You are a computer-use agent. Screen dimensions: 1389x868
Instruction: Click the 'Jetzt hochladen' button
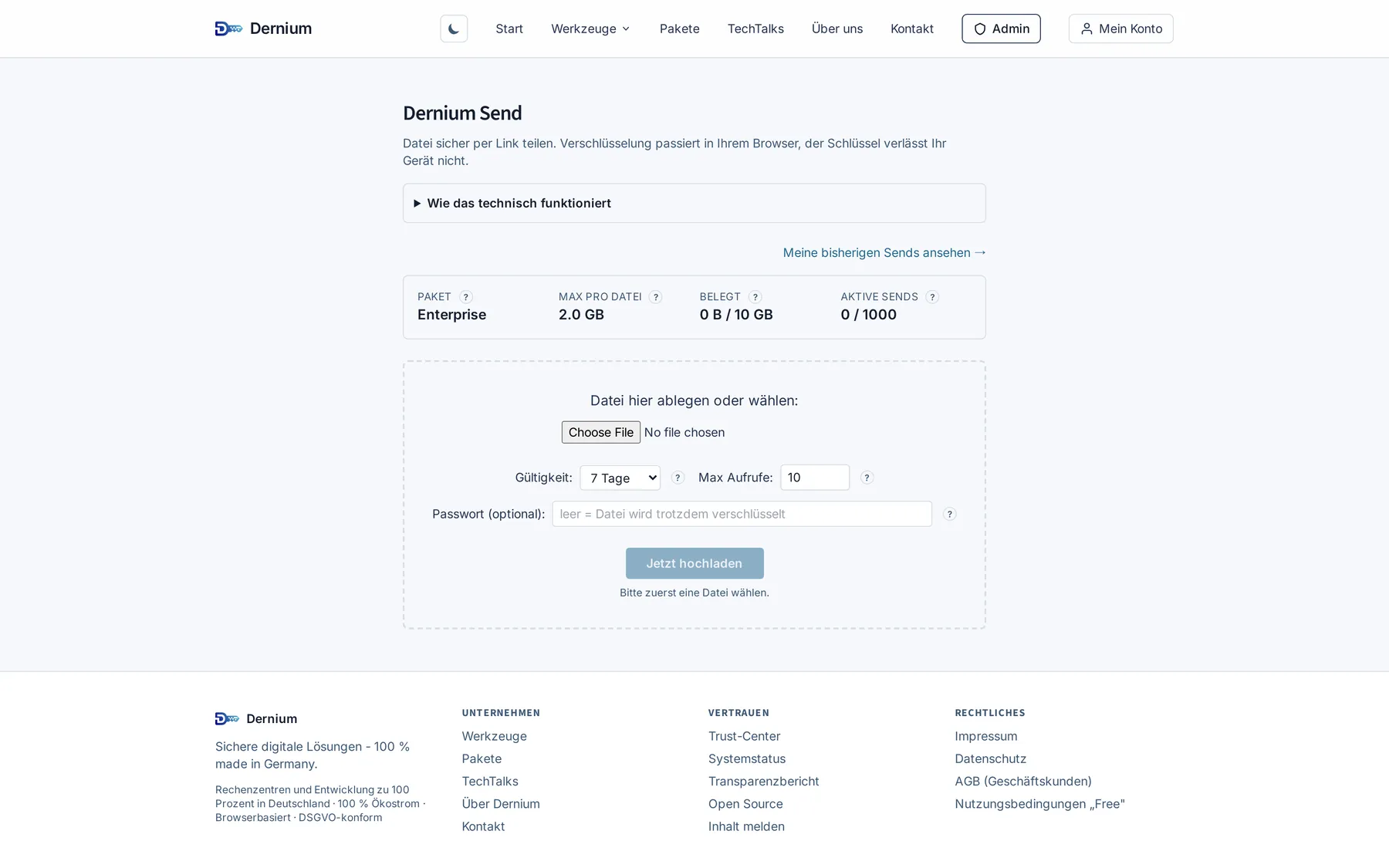point(694,563)
